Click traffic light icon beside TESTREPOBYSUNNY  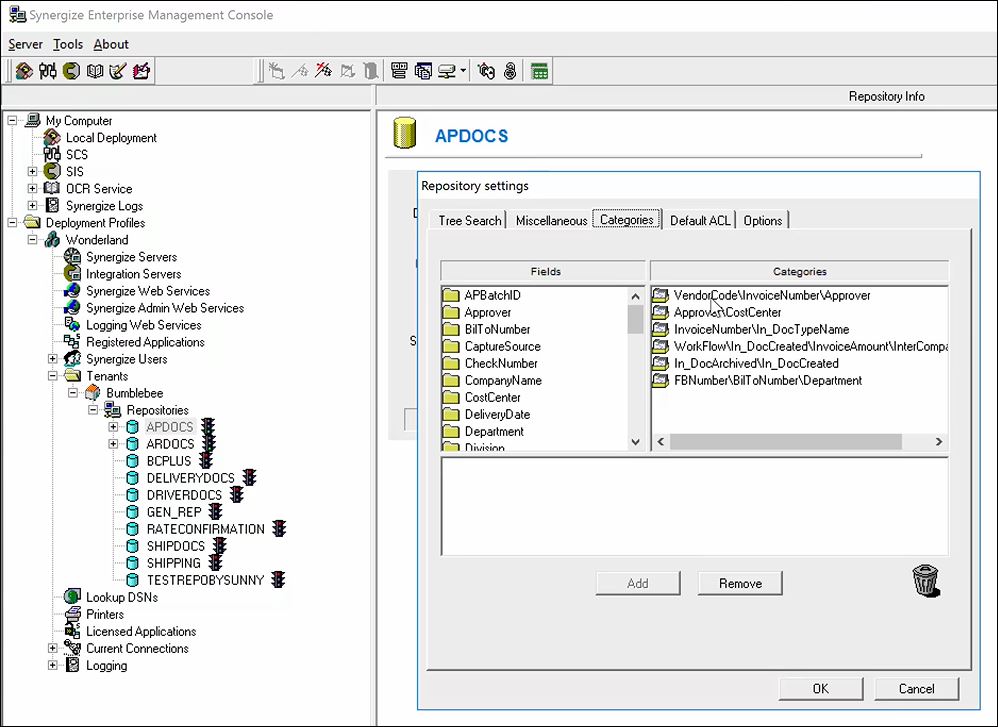pyautogui.click(x=278, y=580)
